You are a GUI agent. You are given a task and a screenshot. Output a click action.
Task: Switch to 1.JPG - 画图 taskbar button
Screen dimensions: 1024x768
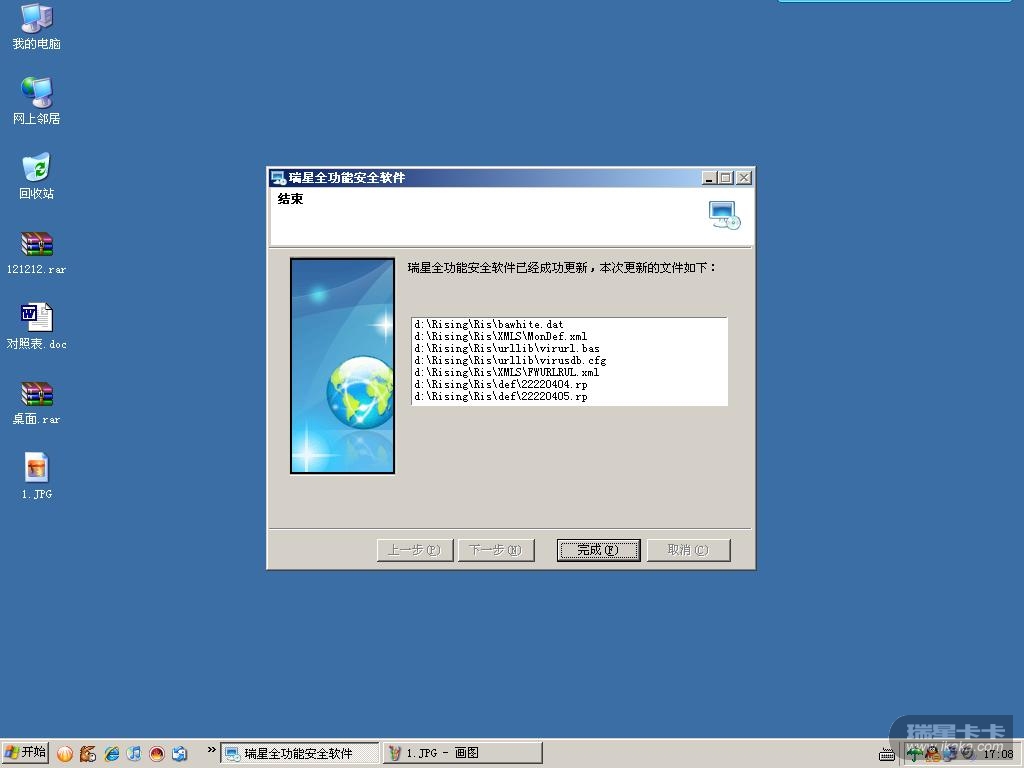click(x=462, y=753)
